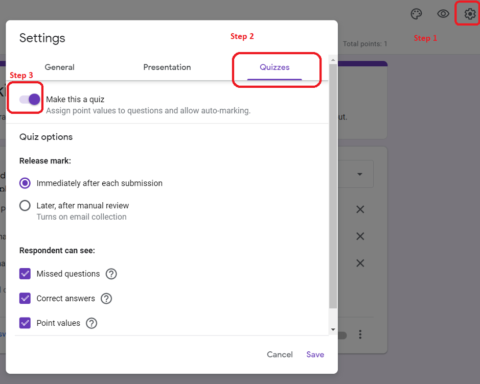Open the Quizzes tab
The height and width of the screenshot is (384, 480).
tap(274, 67)
